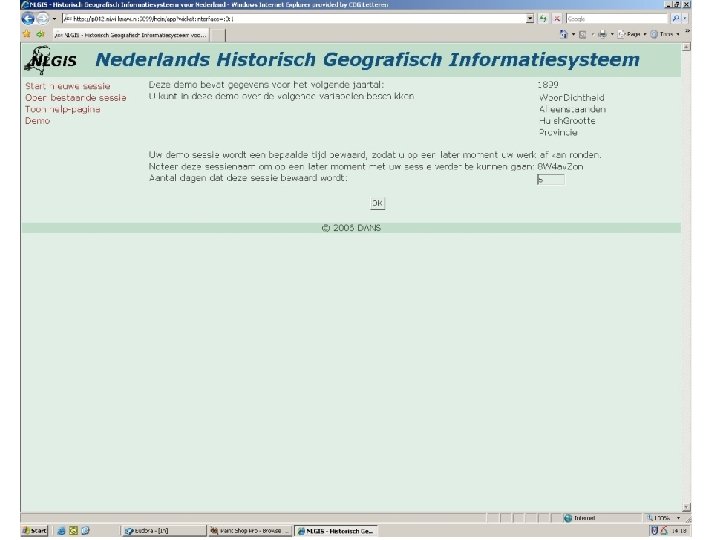Select the NLGIS browser tab

click(x=130, y=35)
